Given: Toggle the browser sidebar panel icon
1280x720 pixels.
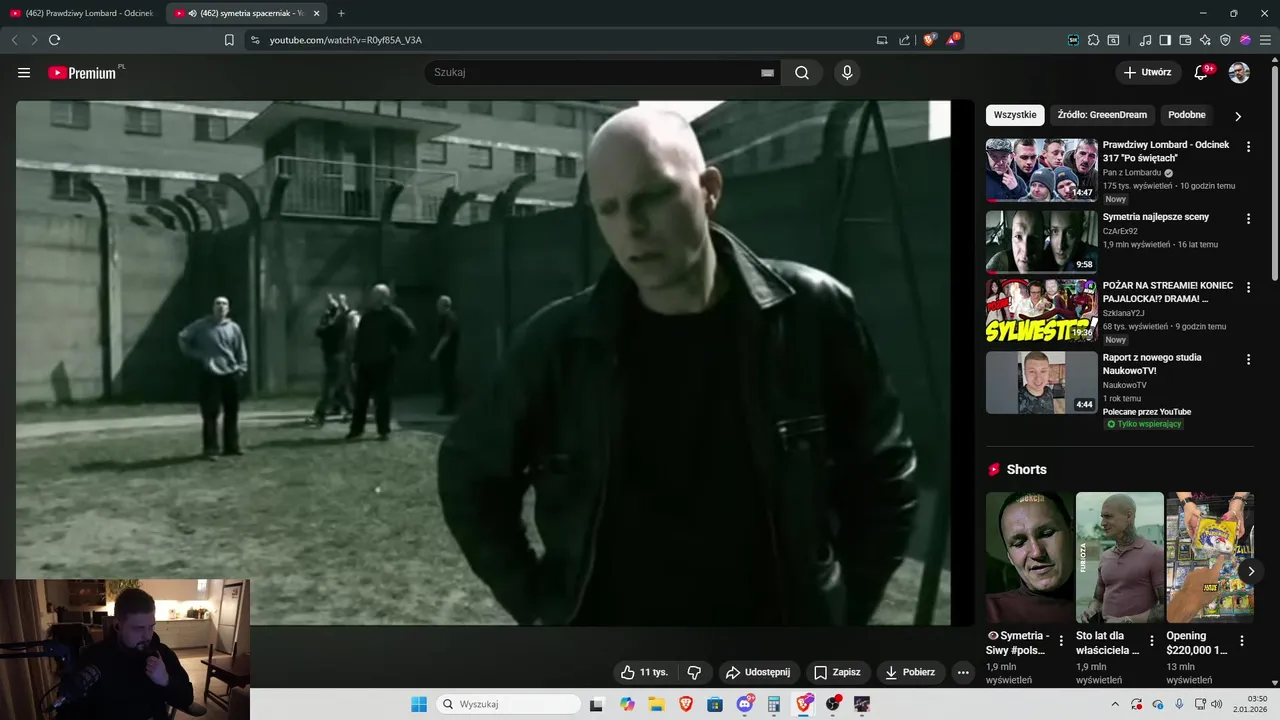Looking at the screenshot, I should [1165, 40].
